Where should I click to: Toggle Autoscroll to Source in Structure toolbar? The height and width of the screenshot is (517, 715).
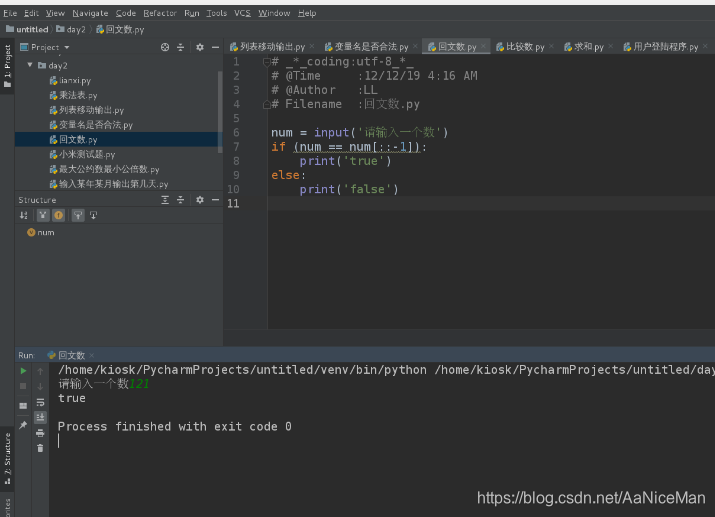[x=78, y=215]
